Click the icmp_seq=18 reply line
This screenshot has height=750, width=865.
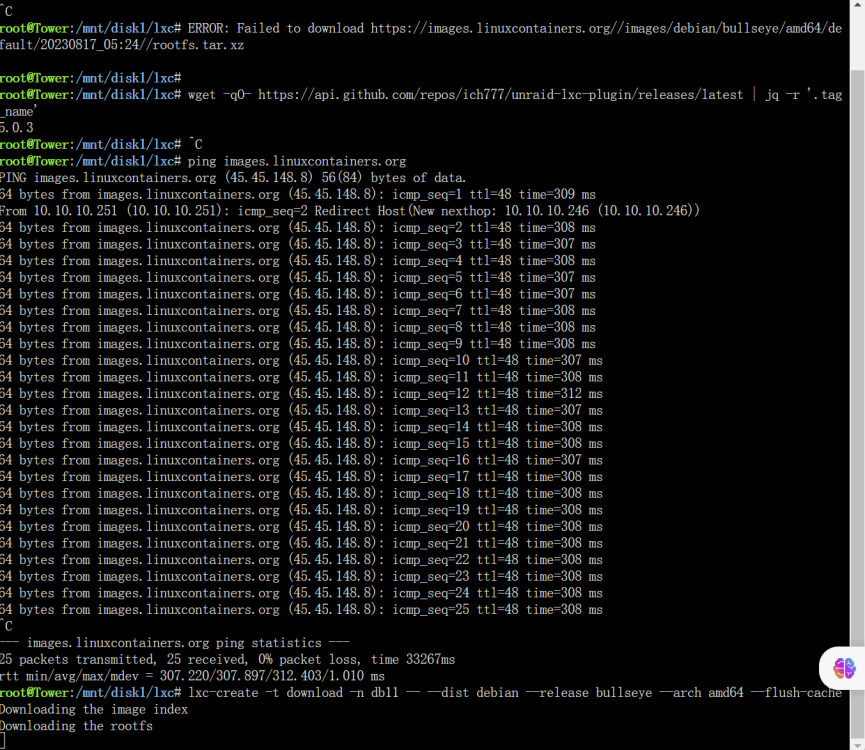(301, 494)
